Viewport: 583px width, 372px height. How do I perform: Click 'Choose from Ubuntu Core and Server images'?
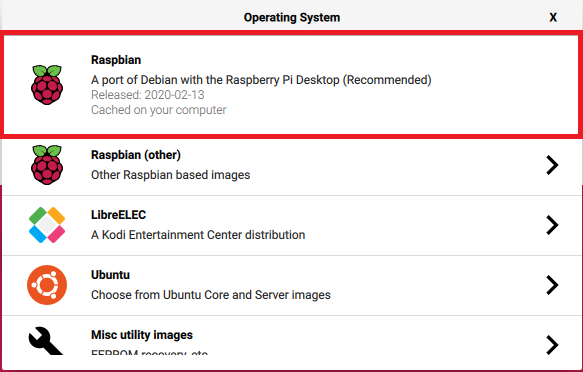coord(211,295)
